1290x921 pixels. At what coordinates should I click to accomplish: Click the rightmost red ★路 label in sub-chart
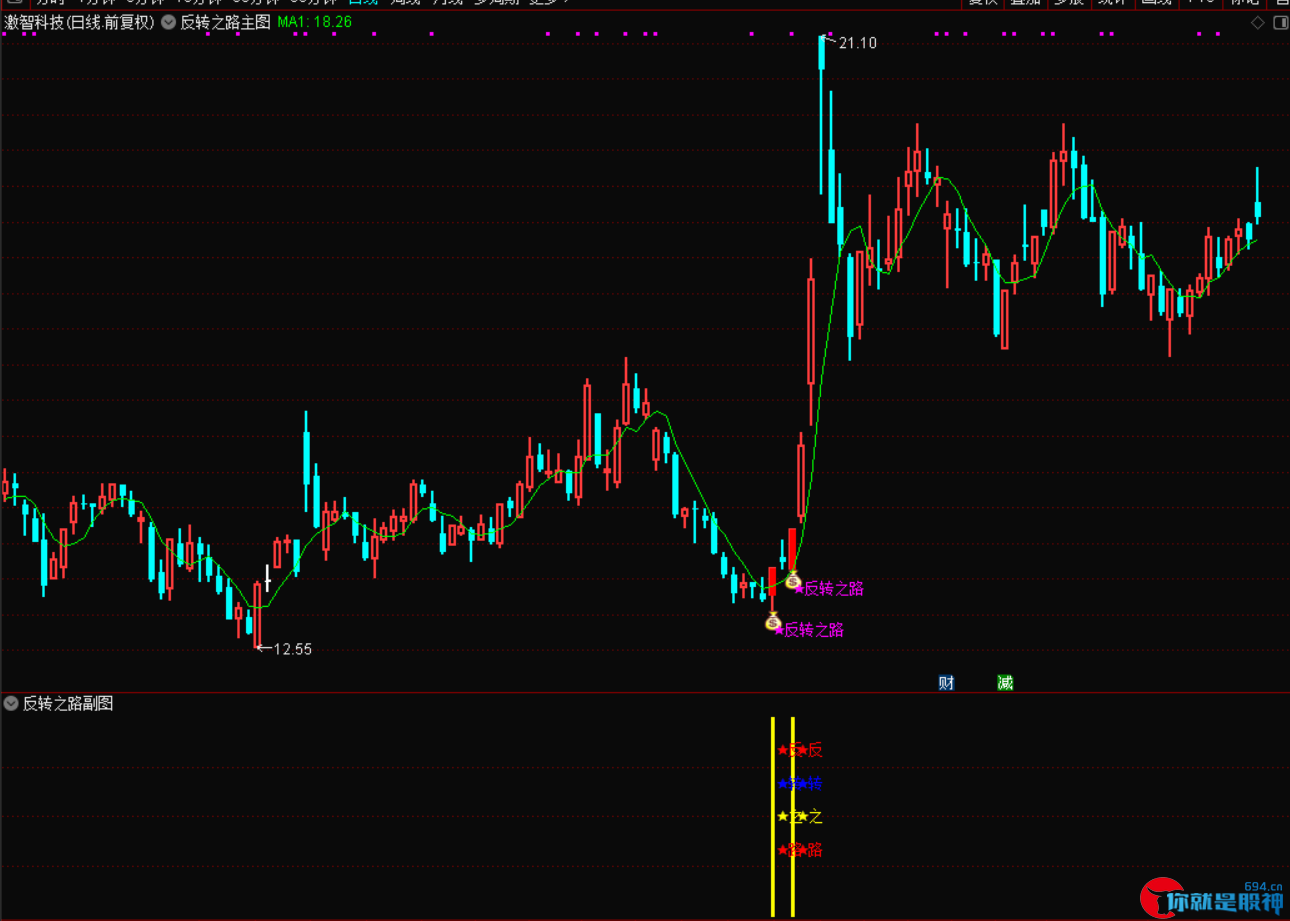[809, 850]
